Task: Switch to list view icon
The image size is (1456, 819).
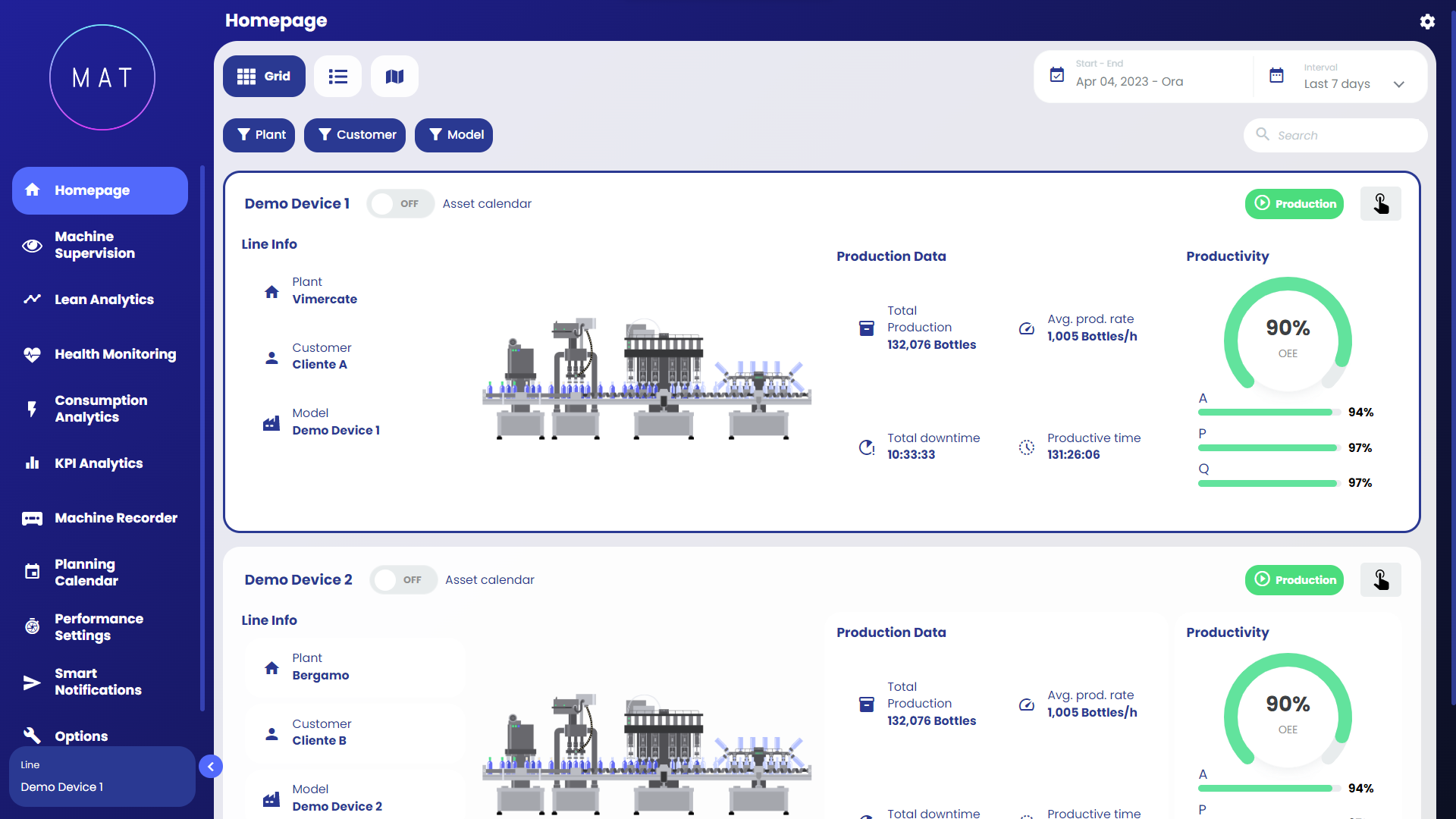Action: tap(337, 77)
